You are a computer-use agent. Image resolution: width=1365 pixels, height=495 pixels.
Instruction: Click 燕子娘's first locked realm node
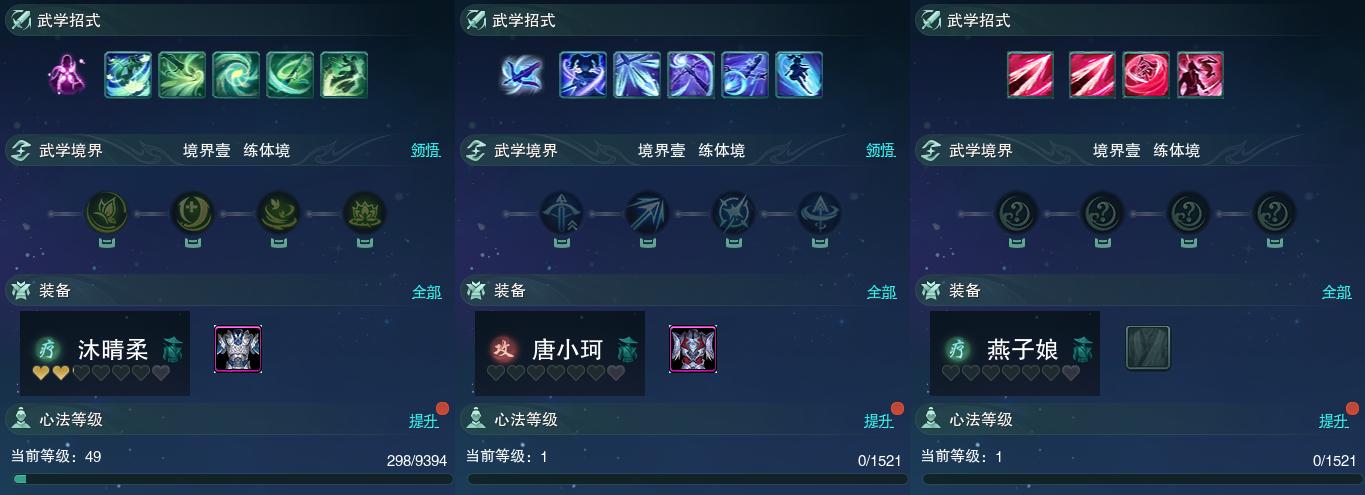[1016, 213]
